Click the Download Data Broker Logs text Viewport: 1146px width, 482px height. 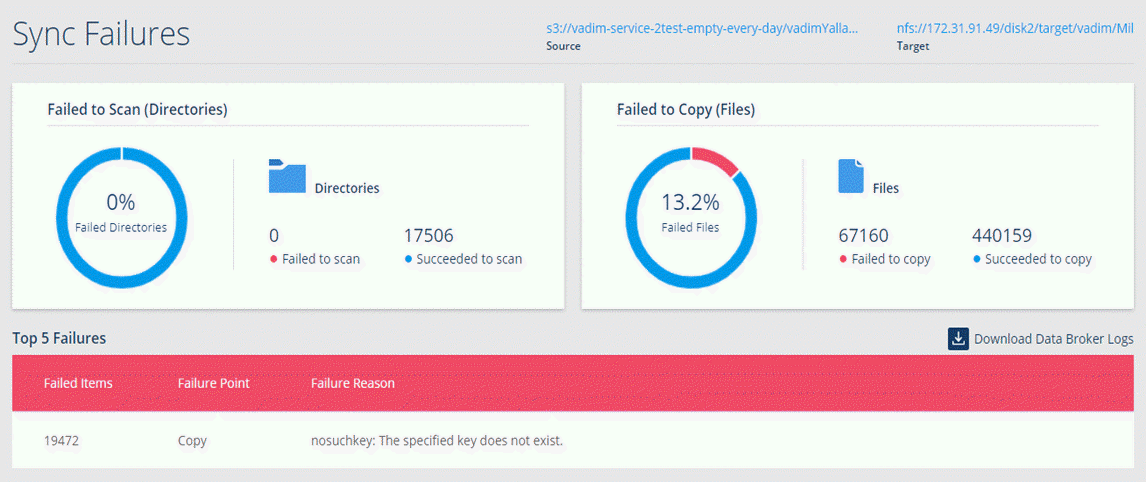coord(1053,339)
